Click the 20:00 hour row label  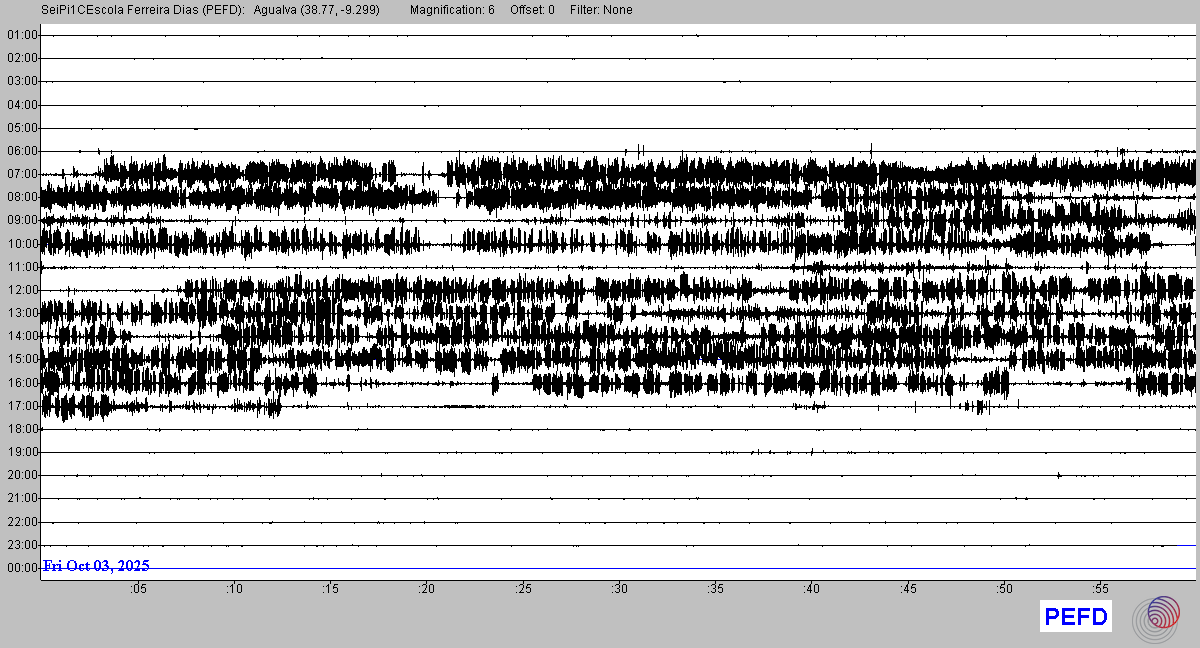coord(22,475)
